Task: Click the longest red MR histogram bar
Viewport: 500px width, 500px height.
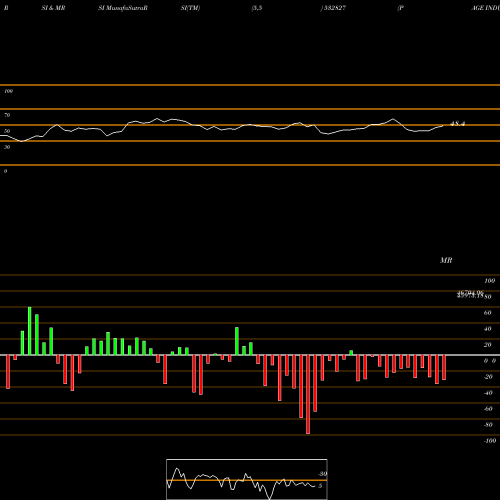Action: tap(308, 394)
